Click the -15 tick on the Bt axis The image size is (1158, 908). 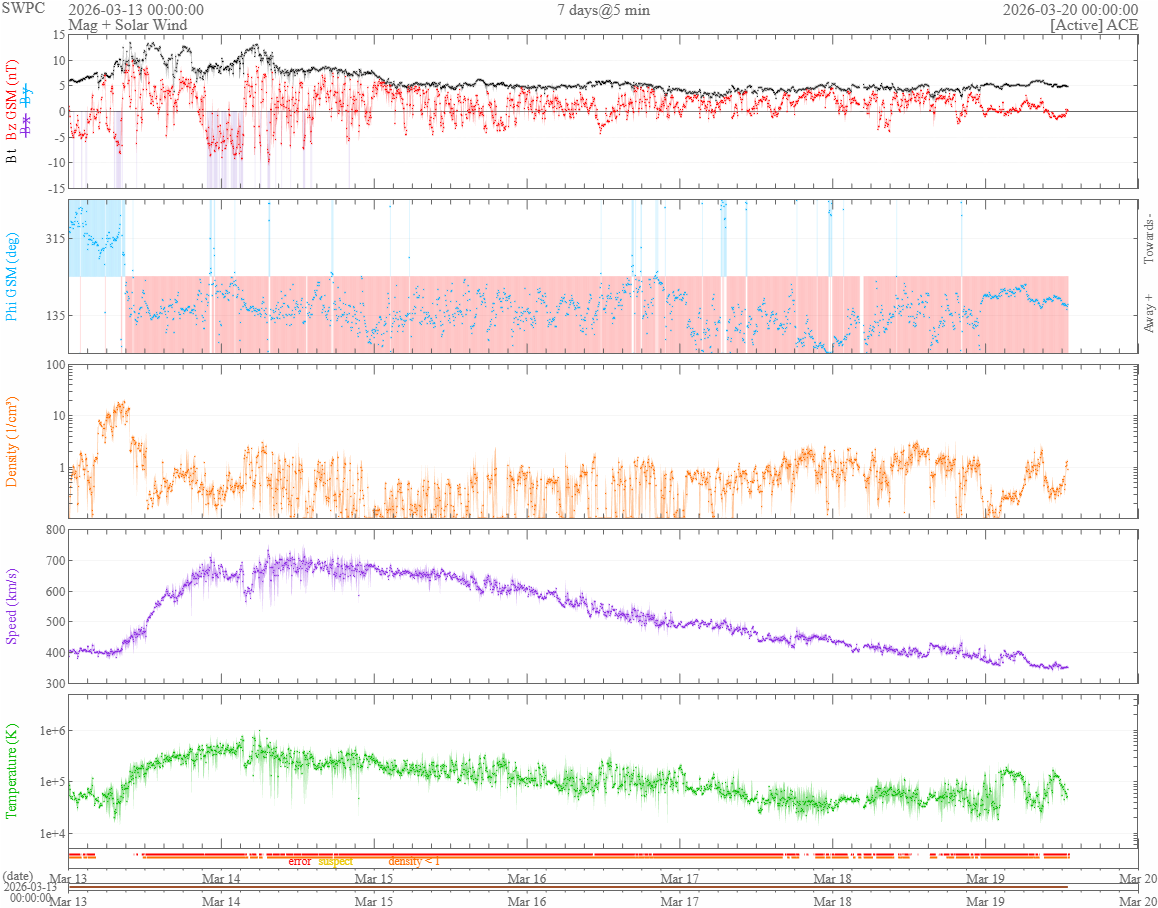[57, 188]
